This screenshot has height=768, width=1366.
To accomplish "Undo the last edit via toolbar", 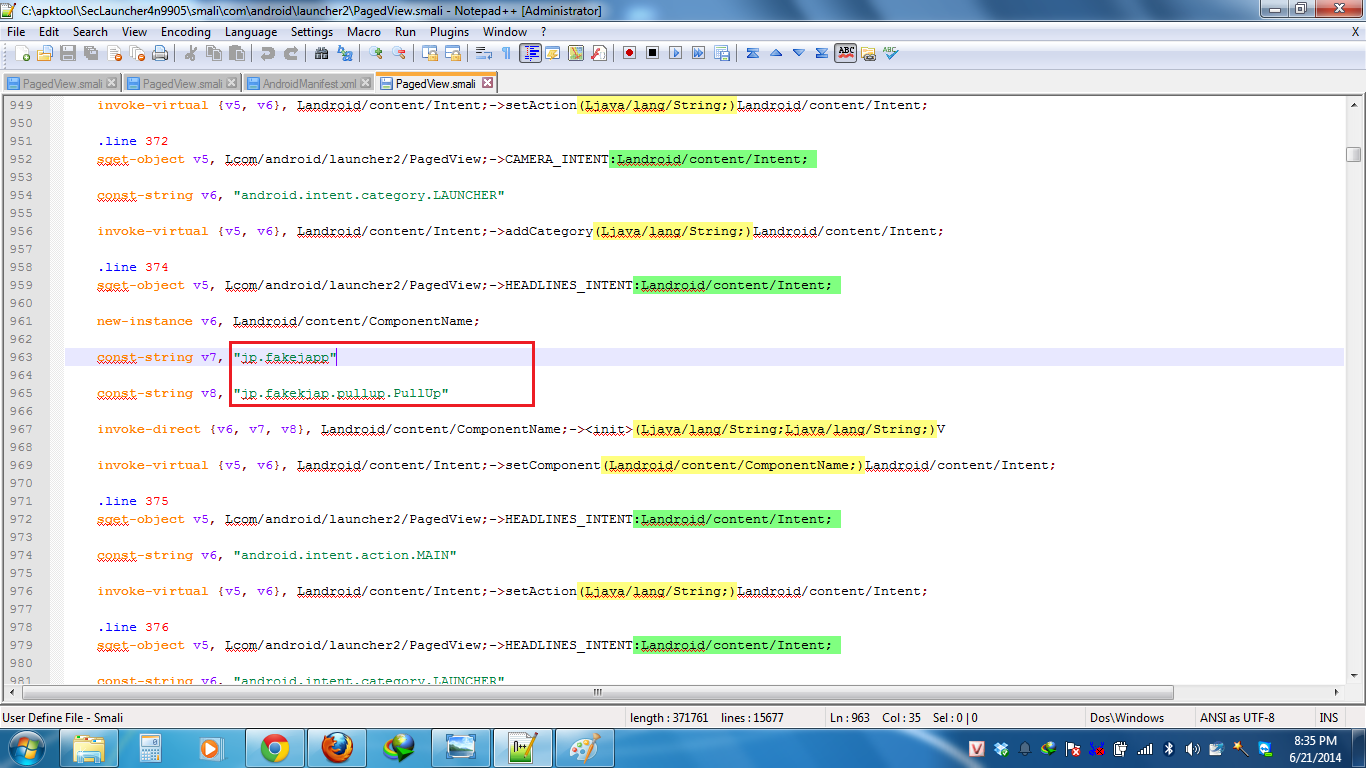I will [x=268, y=53].
